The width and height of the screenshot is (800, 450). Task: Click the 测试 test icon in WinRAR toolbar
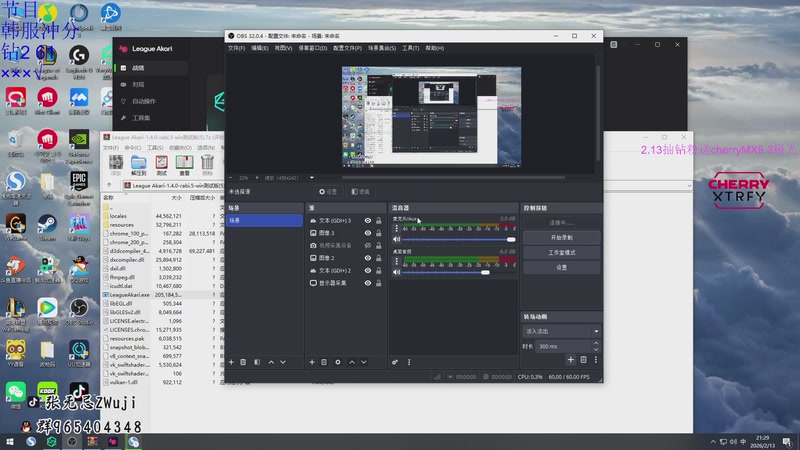161,166
